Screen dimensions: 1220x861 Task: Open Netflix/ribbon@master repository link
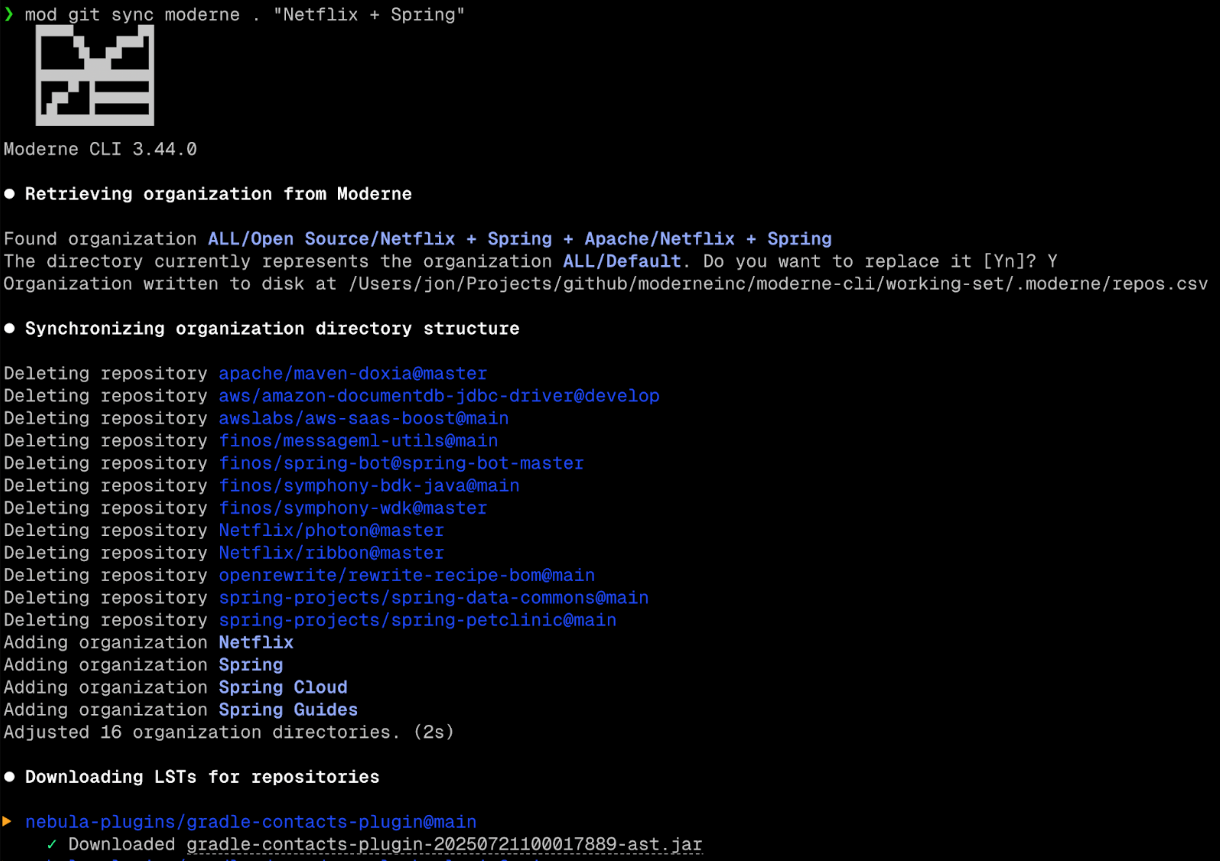[x=331, y=553]
